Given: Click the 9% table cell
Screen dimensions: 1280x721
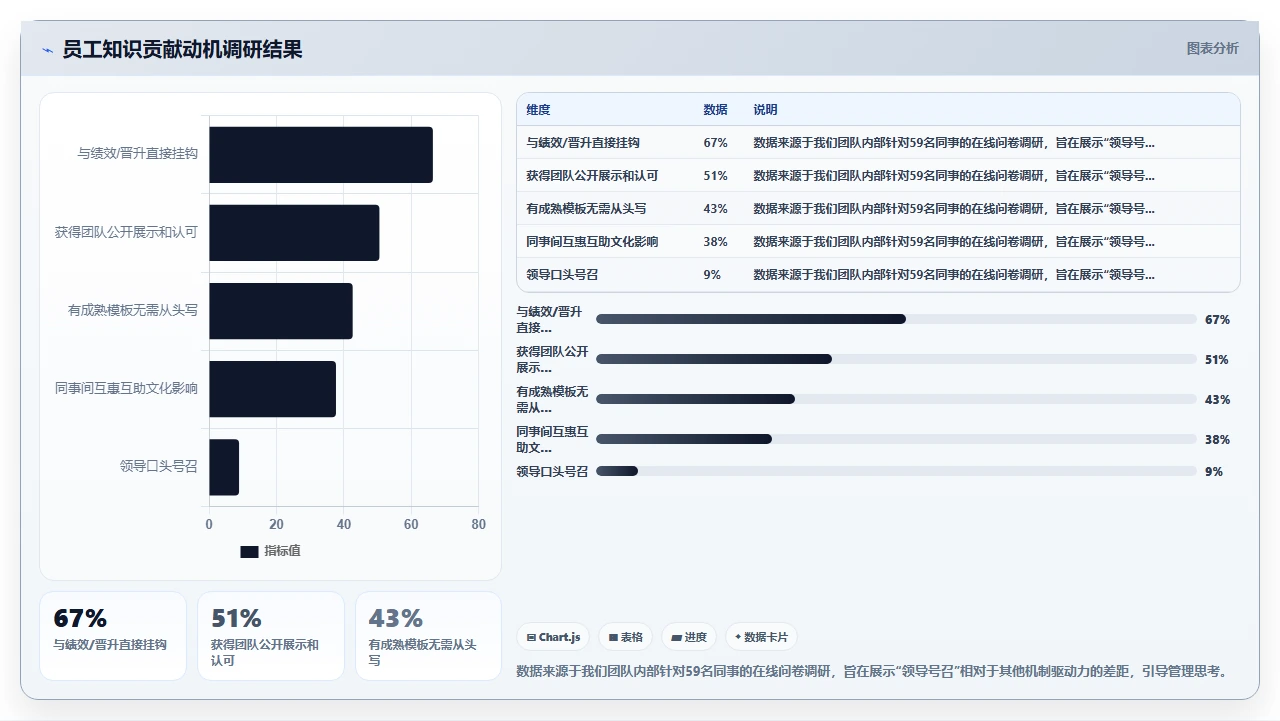Looking at the screenshot, I should [712, 275].
